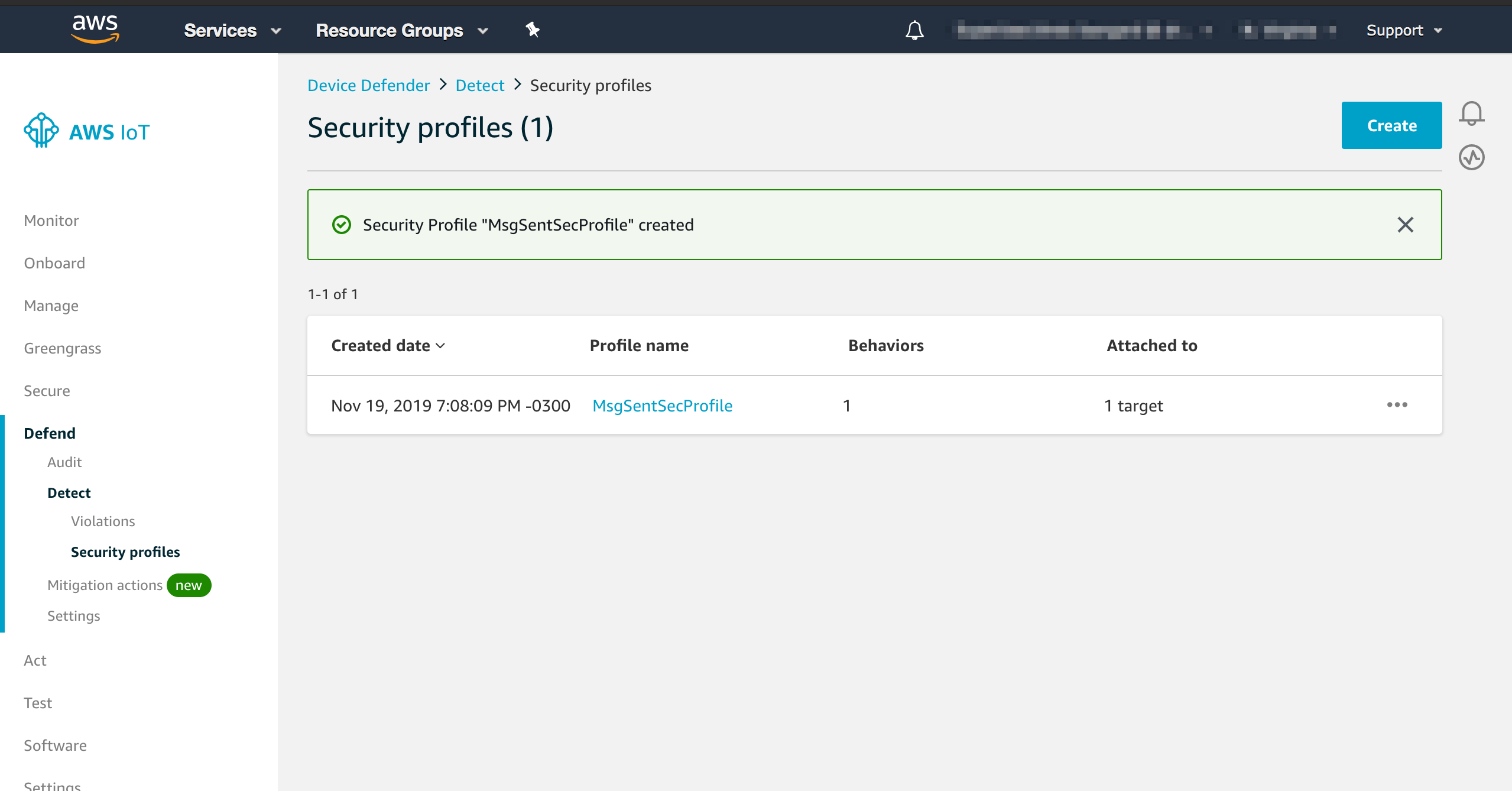Click the green success checkmark icon
Screen dimensions: 1512x791
pos(341,225)
